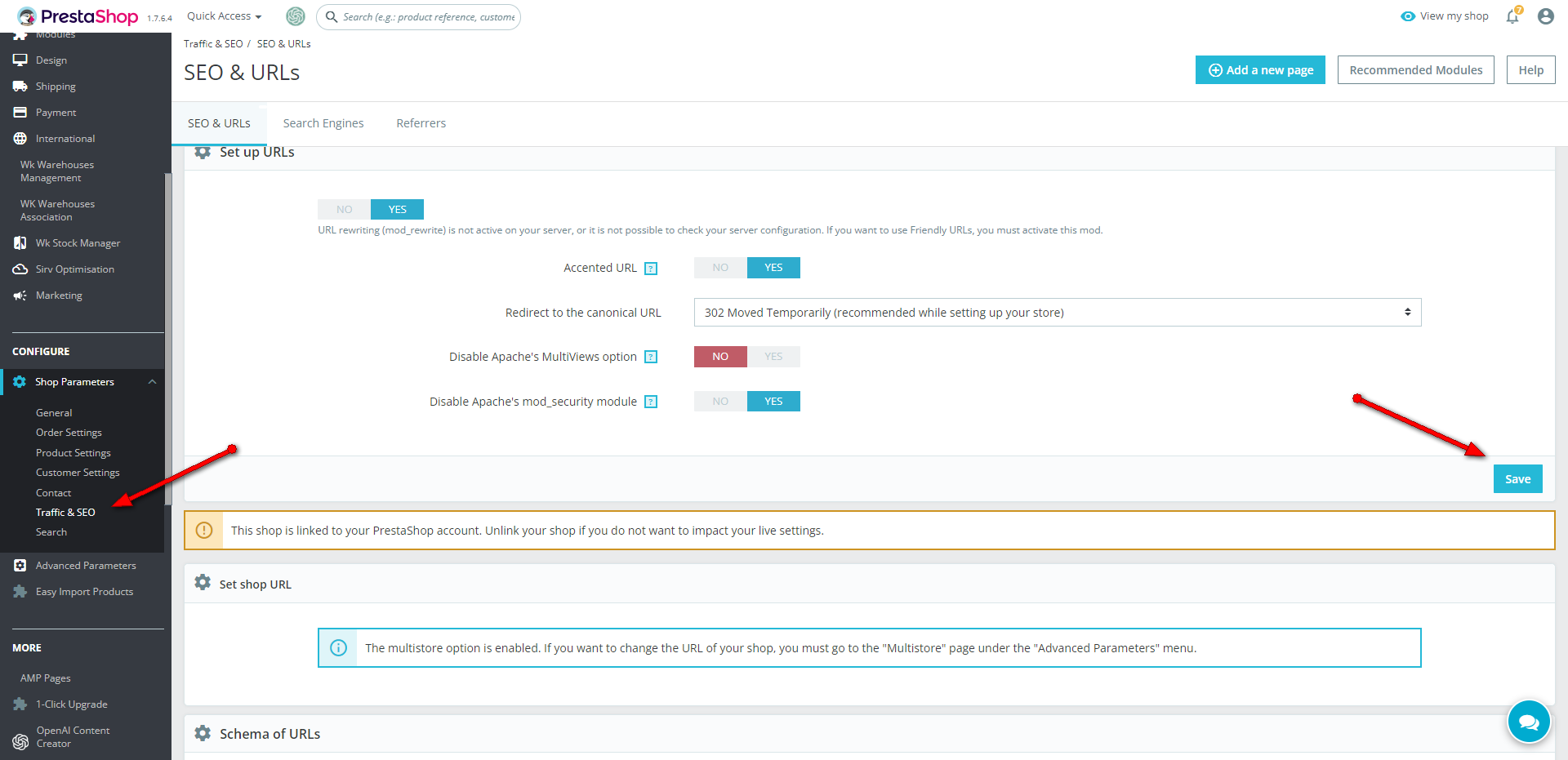The image size is (1568, 760).
Task: Open the live chat bubble
Action: [1529, 722]
